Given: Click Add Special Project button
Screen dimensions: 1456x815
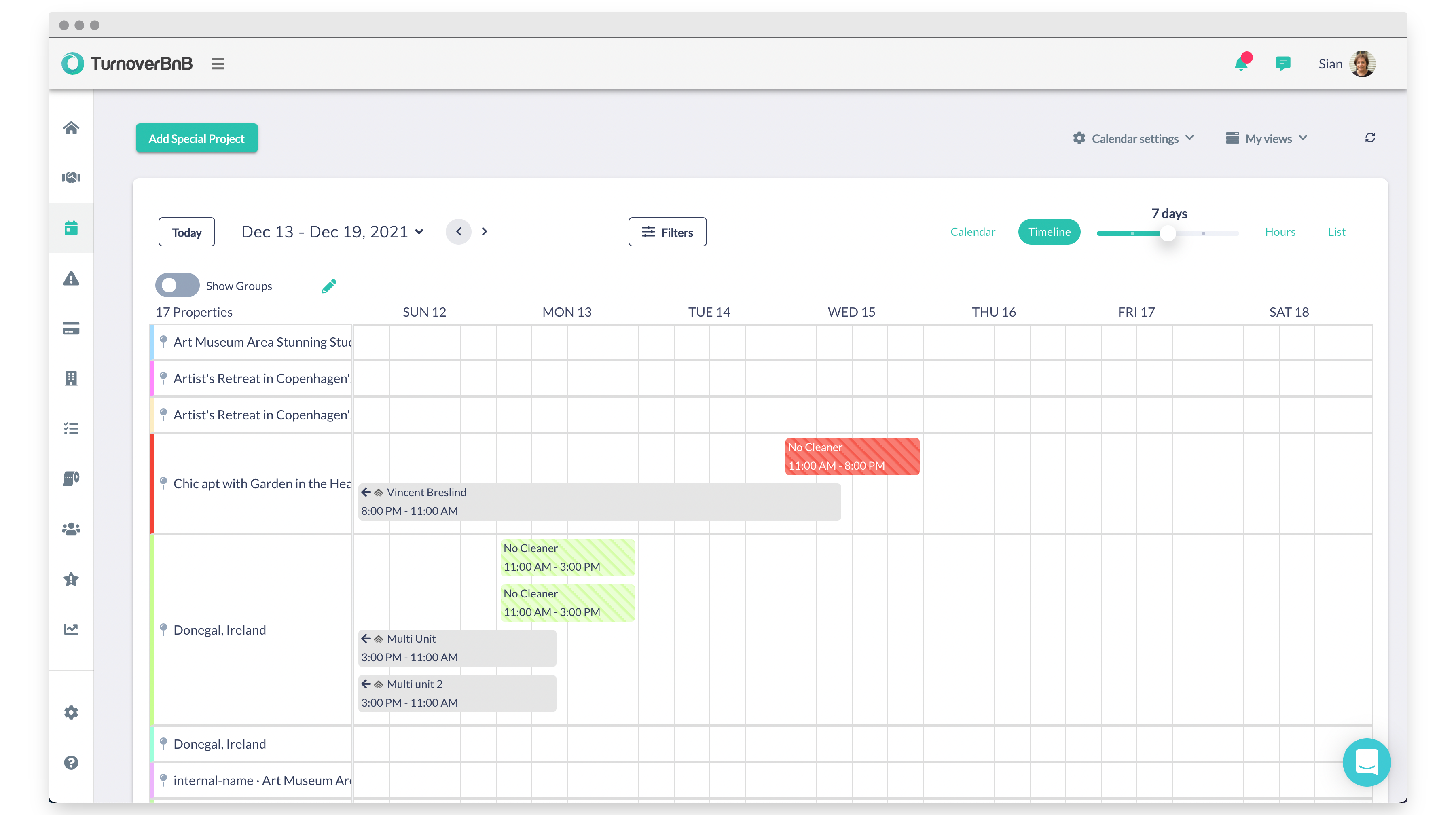Looking at the screenshot, I should (197, 138).
